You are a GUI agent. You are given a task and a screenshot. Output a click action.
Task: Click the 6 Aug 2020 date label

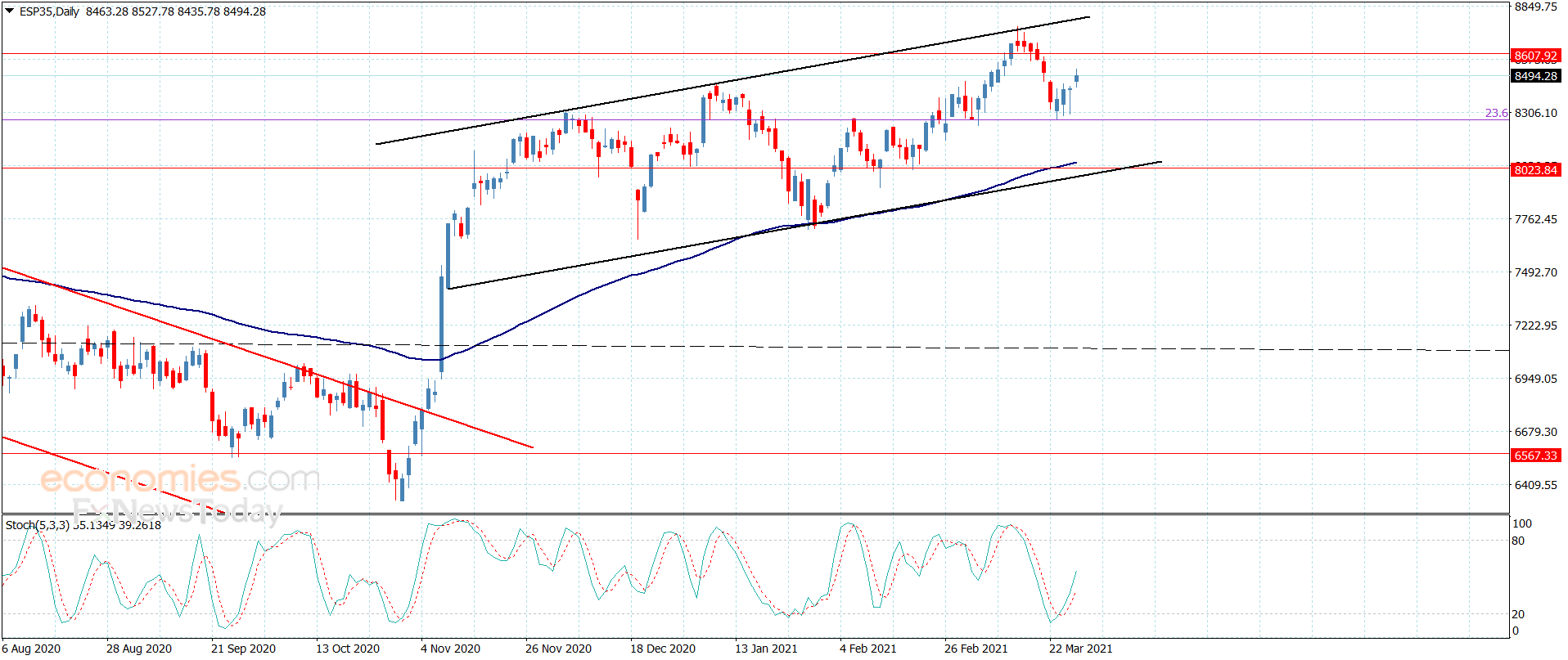(x=31, y=649)
